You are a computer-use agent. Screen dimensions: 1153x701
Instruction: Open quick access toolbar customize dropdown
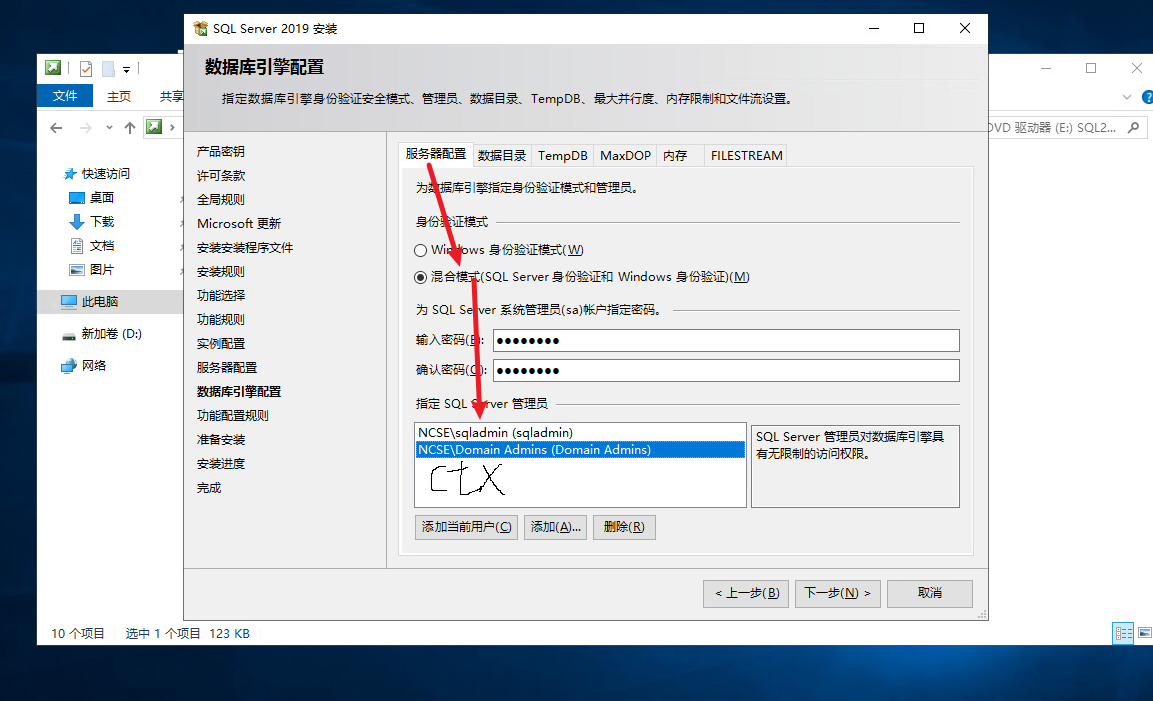point(127,70)
